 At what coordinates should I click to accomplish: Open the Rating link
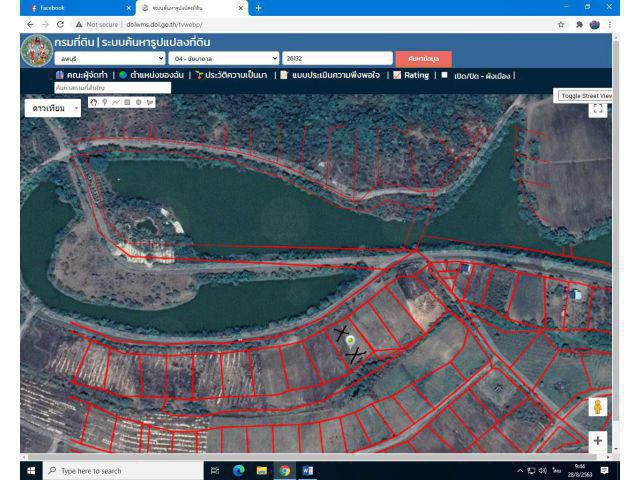tap(410, 75)
